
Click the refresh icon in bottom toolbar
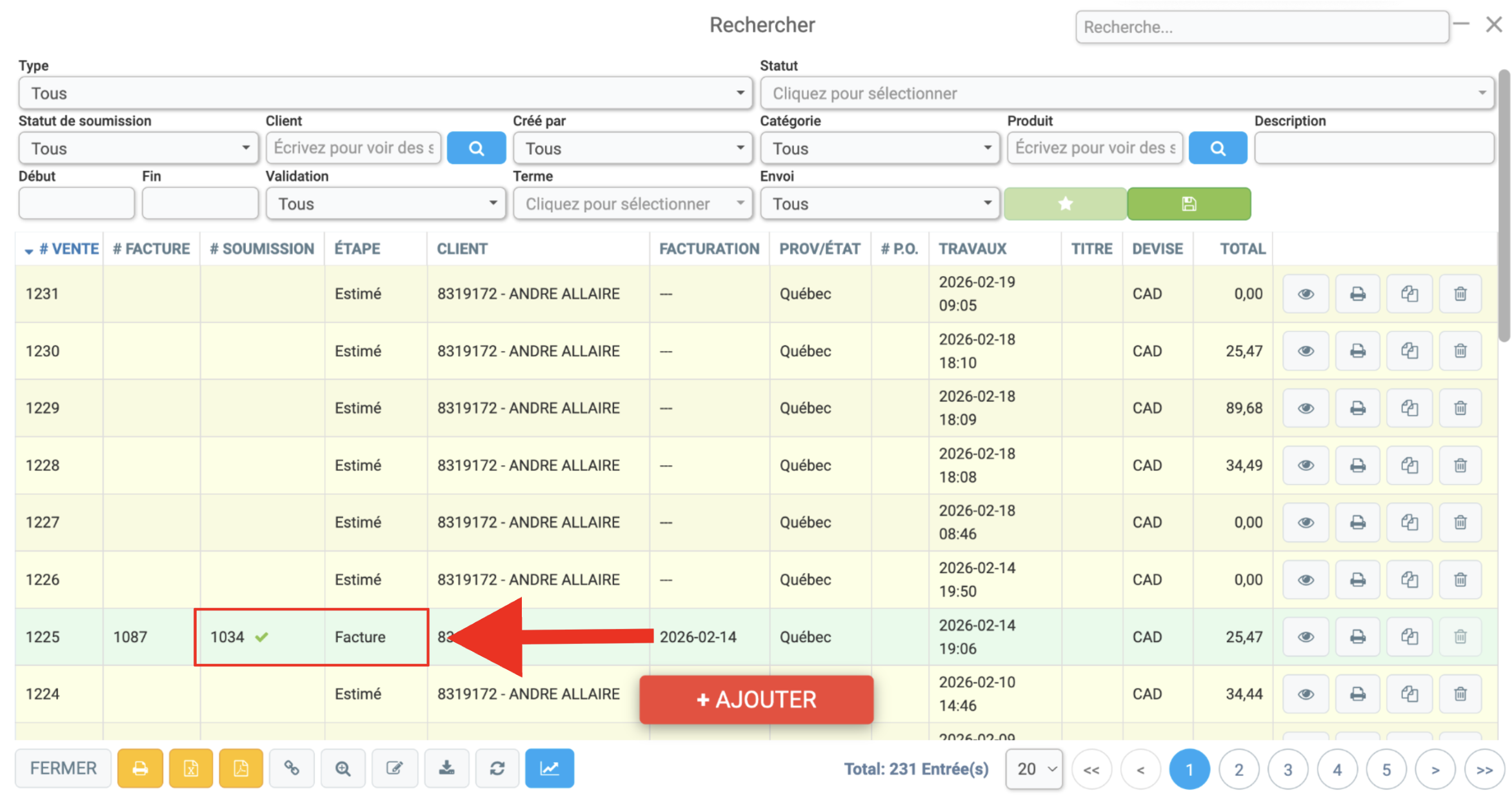point(497,768)
